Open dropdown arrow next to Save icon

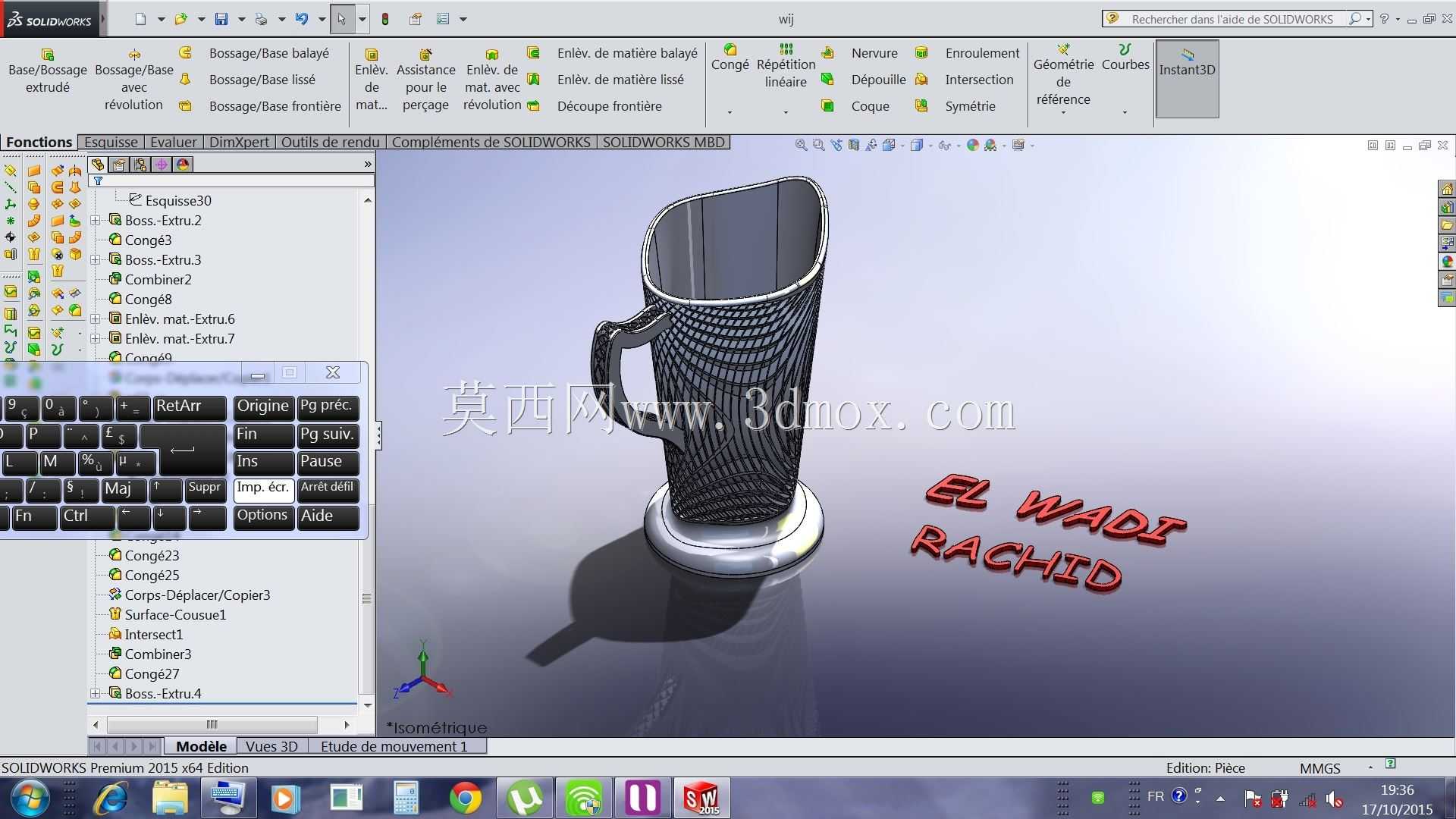point(241,20)
